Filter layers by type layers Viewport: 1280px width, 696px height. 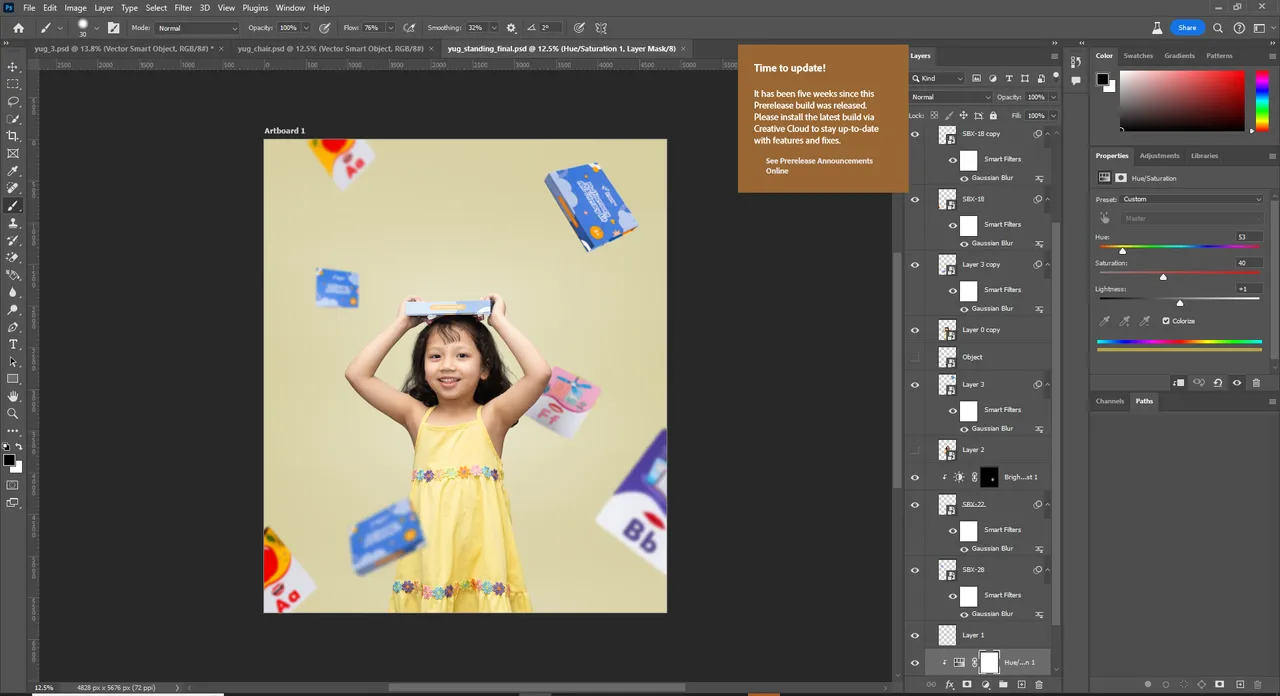point(1009,78)
